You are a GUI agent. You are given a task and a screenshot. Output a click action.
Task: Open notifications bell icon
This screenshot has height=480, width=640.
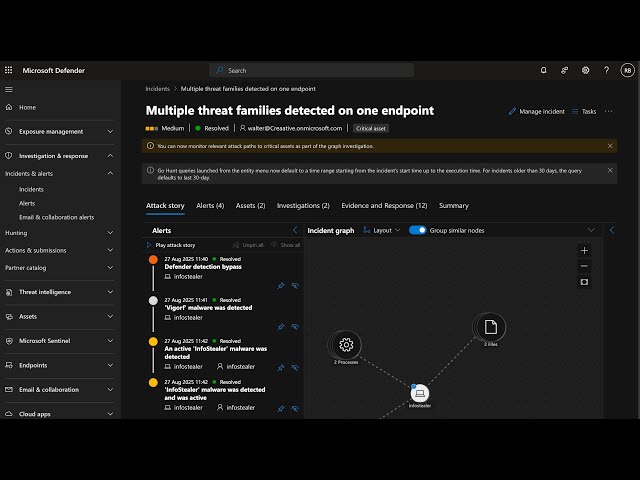[x=543, y=70]
